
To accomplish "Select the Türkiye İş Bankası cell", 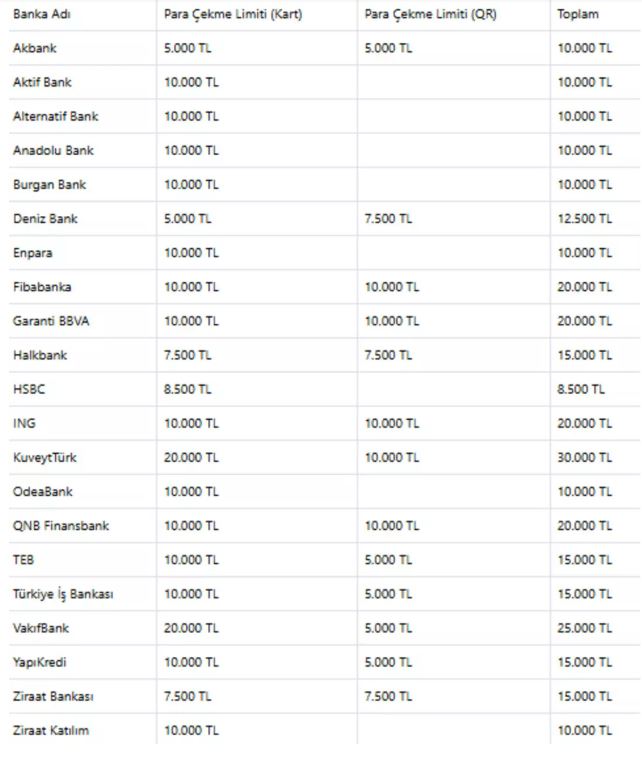I will pyautogui.click(x=63, y=594).
